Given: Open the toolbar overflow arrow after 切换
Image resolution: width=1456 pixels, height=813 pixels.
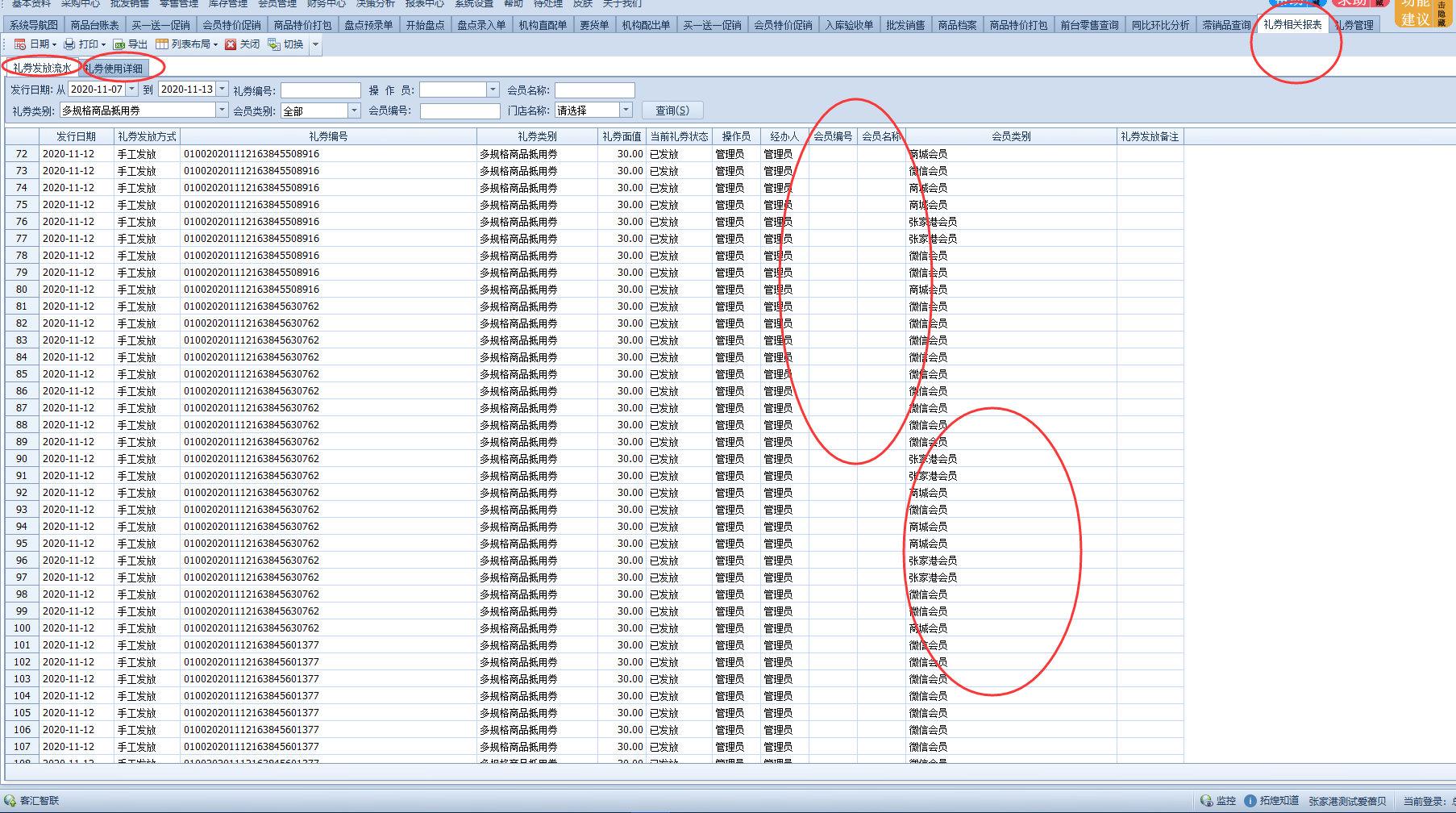Looking at the screenshot, I should pyautogui.click(x=315, y=44).
